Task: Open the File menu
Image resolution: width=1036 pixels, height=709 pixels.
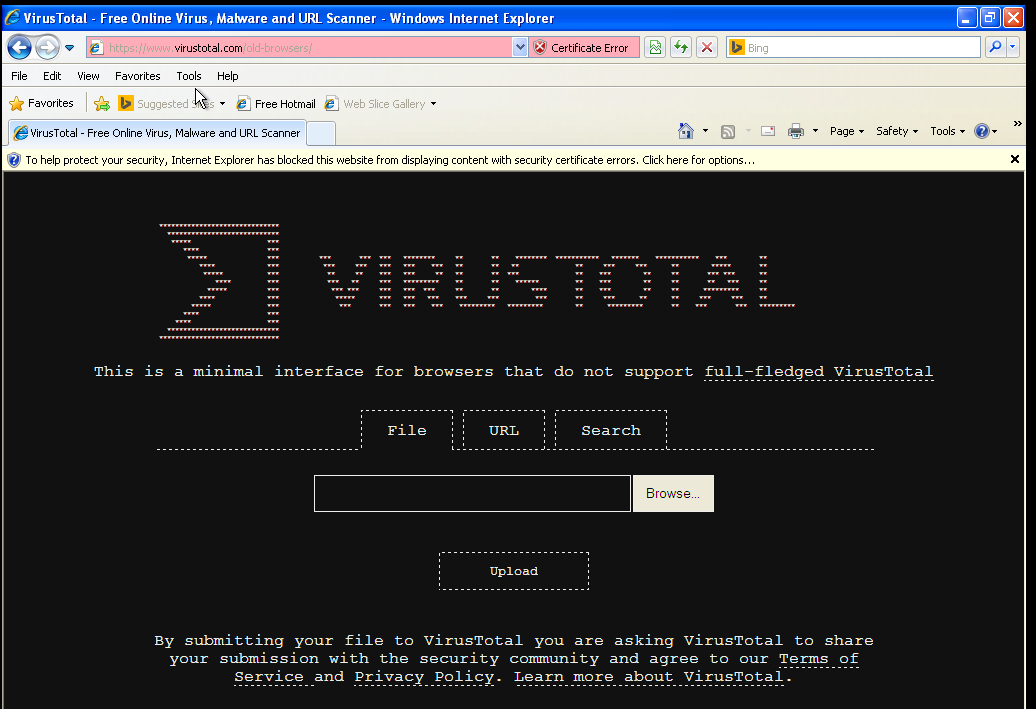Action: 19,76
